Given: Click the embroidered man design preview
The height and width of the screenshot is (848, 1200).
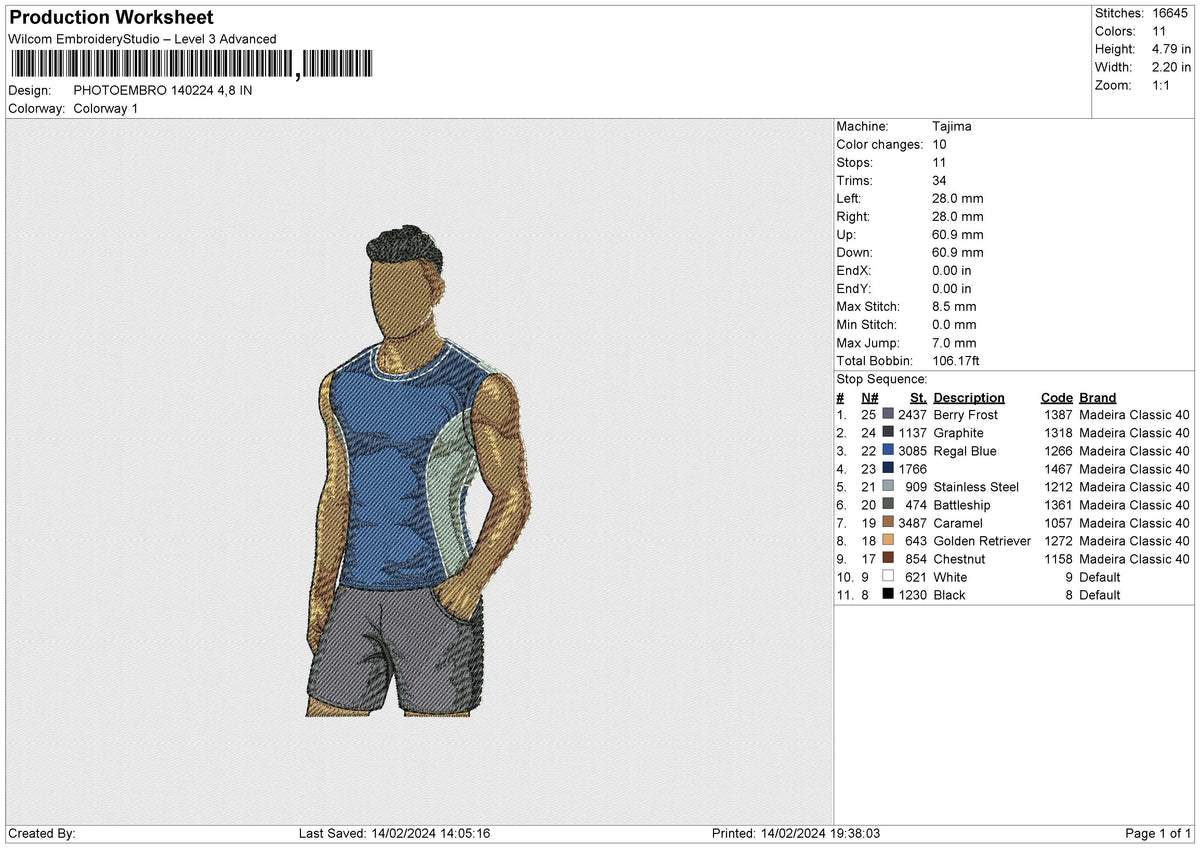Looking at the screenshot, I should (x=418, y=473).
